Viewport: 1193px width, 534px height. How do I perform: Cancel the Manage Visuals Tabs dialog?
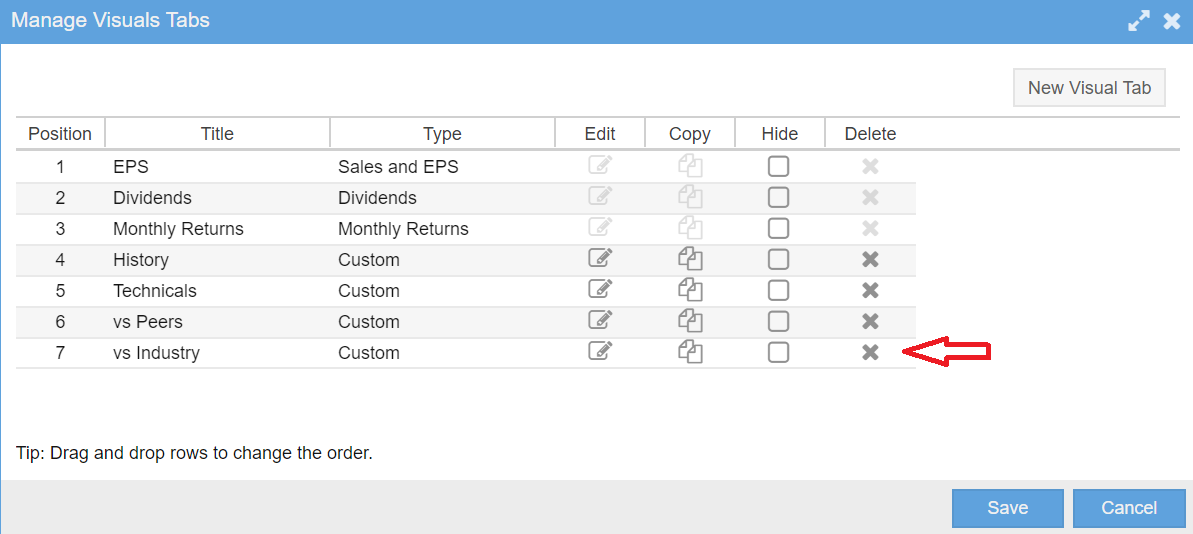pyautogui.click(x=1129, y=508)
